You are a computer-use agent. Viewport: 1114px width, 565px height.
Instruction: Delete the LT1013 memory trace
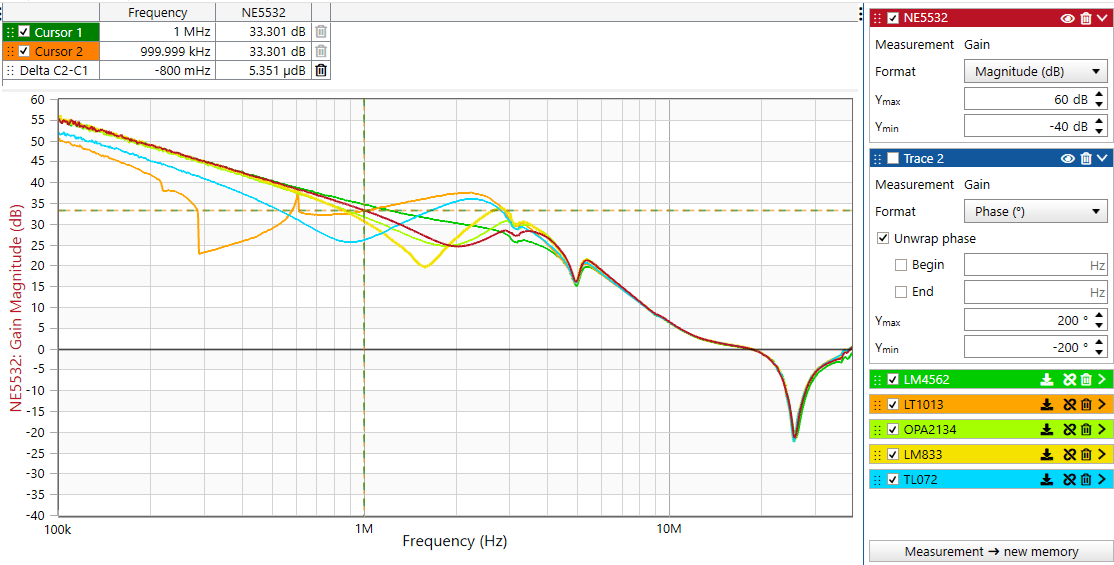tap(1086, 405)
